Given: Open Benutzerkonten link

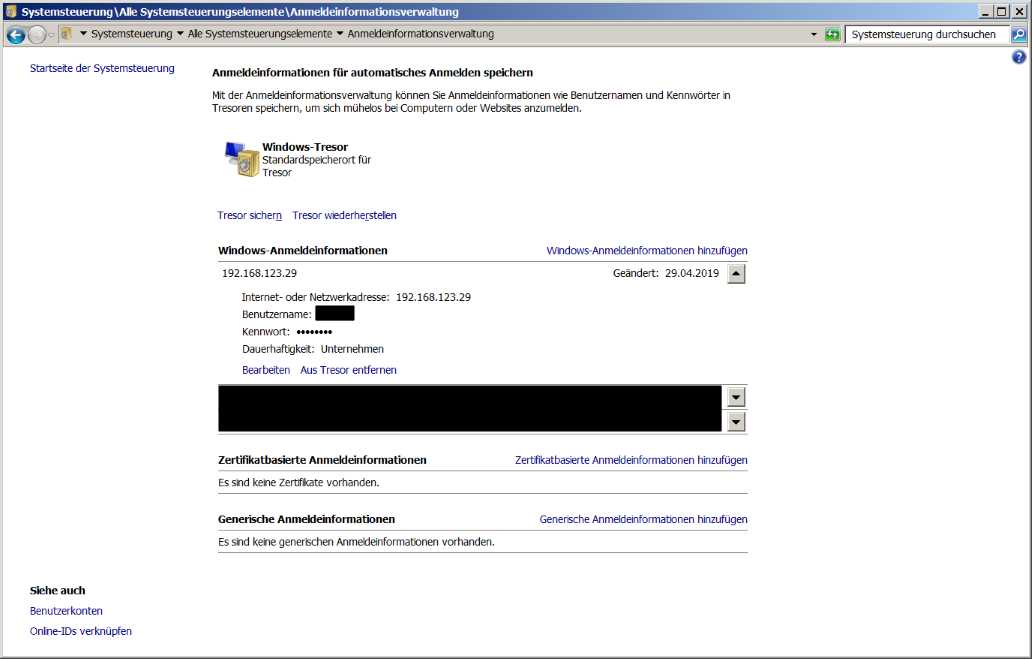Looking at the screenshot, I should (66, 611).
